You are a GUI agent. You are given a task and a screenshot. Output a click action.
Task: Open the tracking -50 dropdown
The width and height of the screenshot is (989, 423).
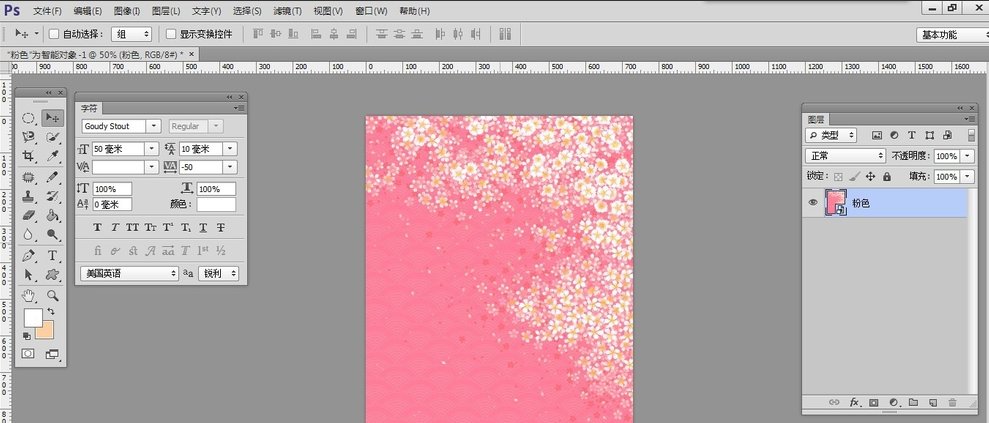[230, 167]
